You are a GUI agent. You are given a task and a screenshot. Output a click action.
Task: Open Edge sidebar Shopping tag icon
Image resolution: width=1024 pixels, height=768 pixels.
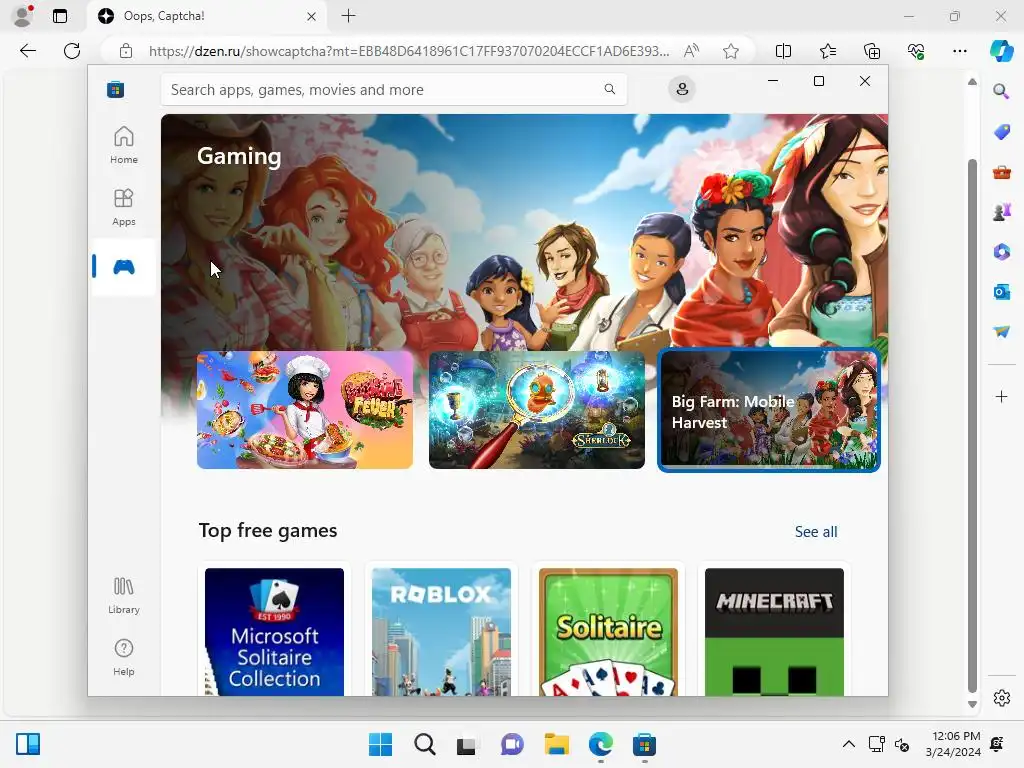[x=1001, y=132]
